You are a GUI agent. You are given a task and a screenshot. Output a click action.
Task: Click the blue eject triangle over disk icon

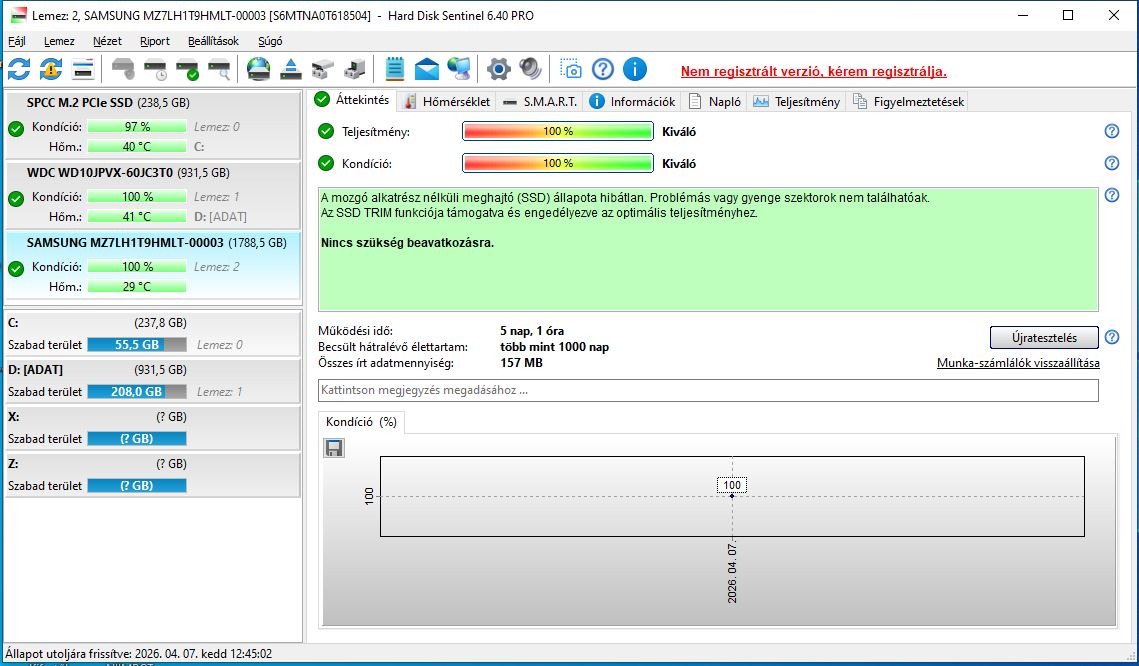tap(291, 70)
